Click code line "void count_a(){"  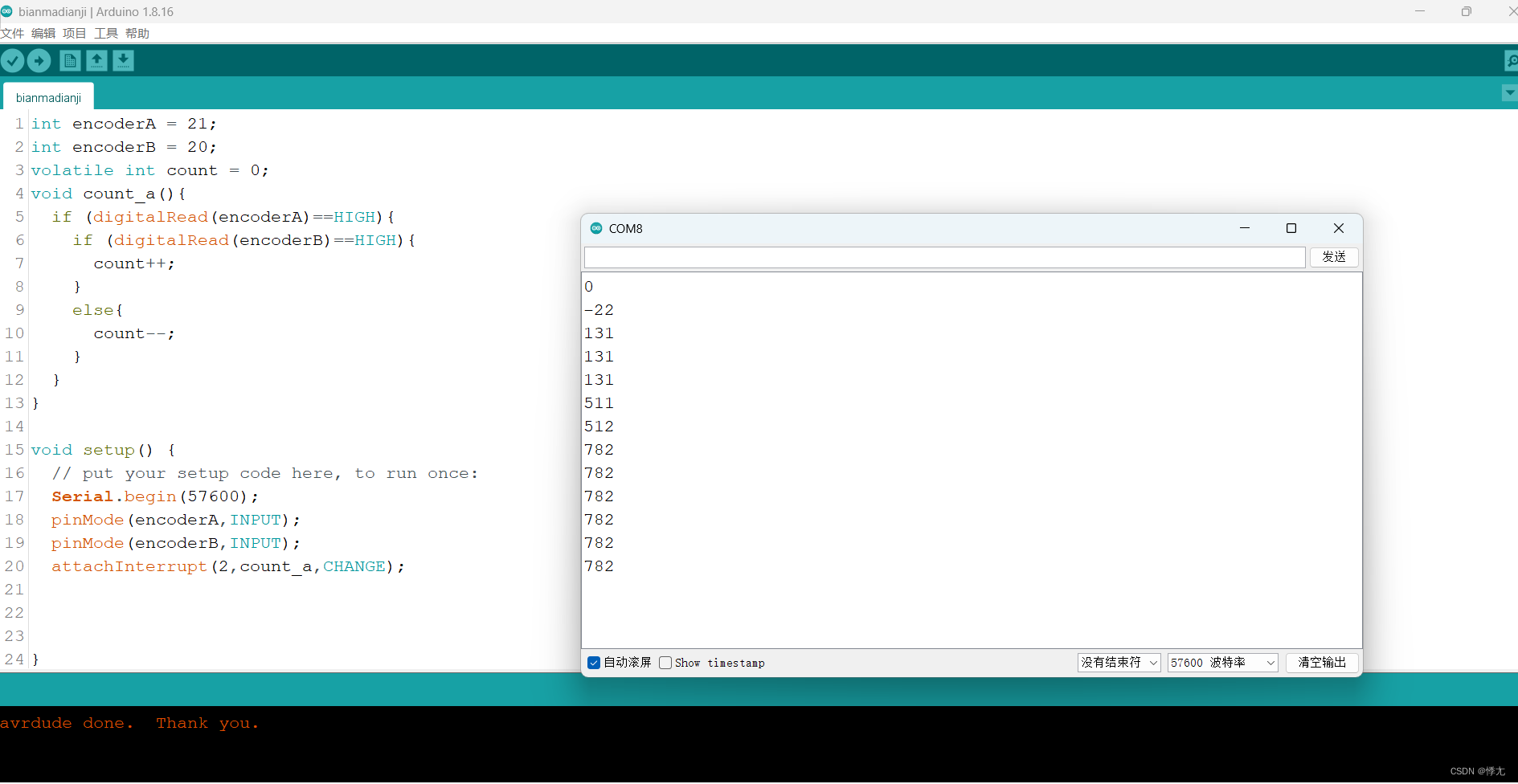(x=108, y=194)
